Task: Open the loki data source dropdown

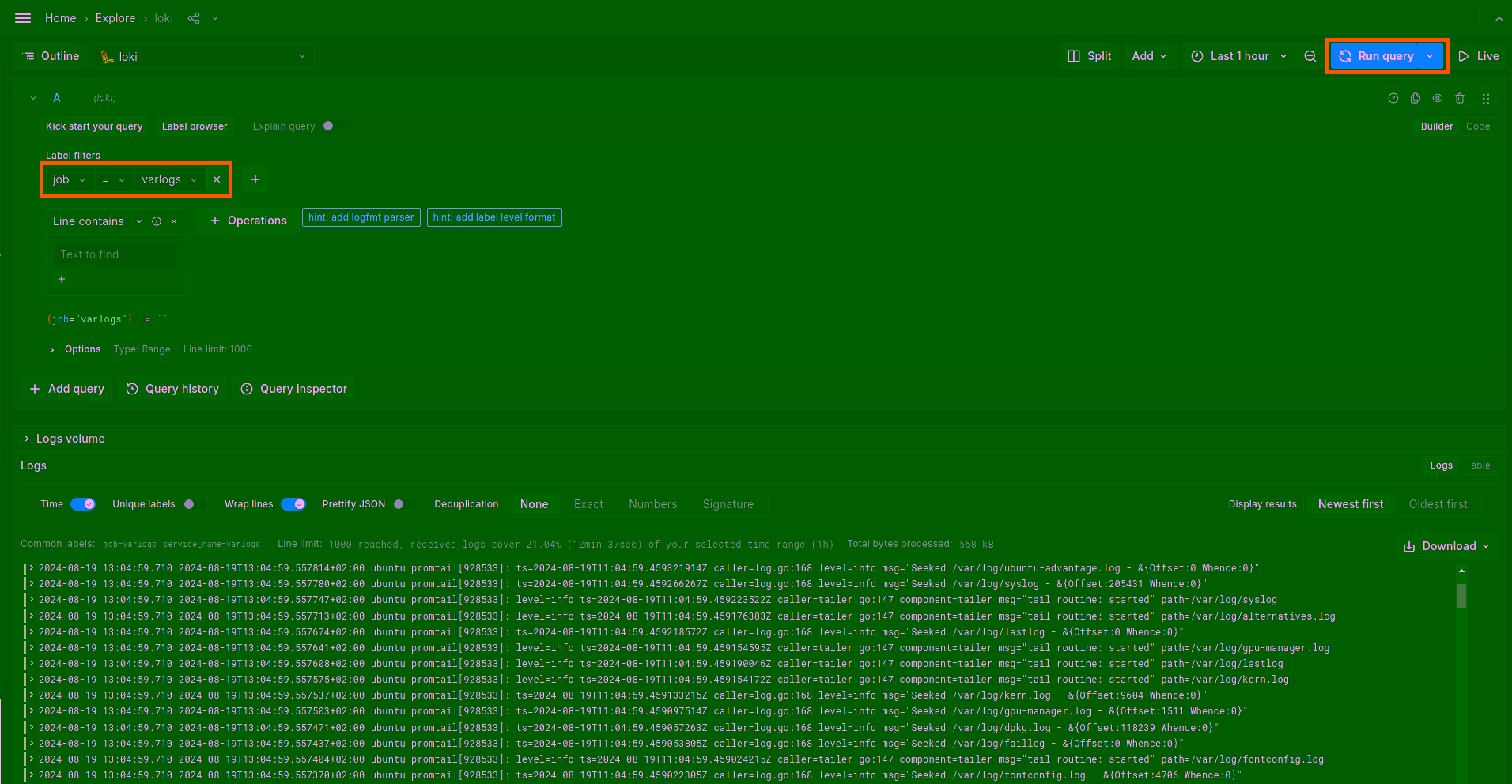Action: (x=204, y=57)
